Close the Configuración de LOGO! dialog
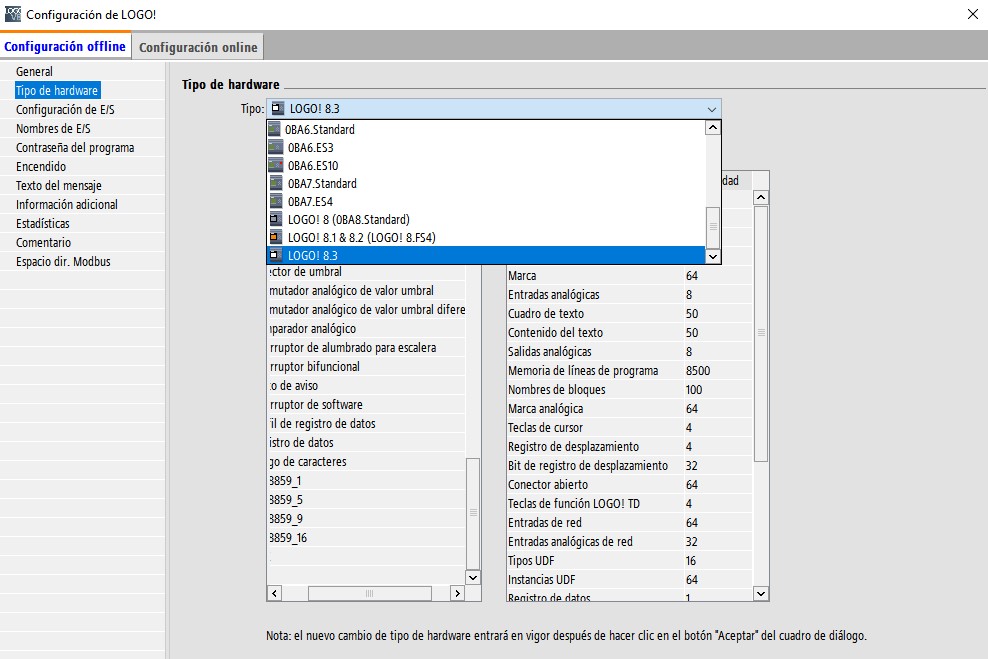Image resolution: width=988 pixels, height=659 pixels. coord(973,14)
